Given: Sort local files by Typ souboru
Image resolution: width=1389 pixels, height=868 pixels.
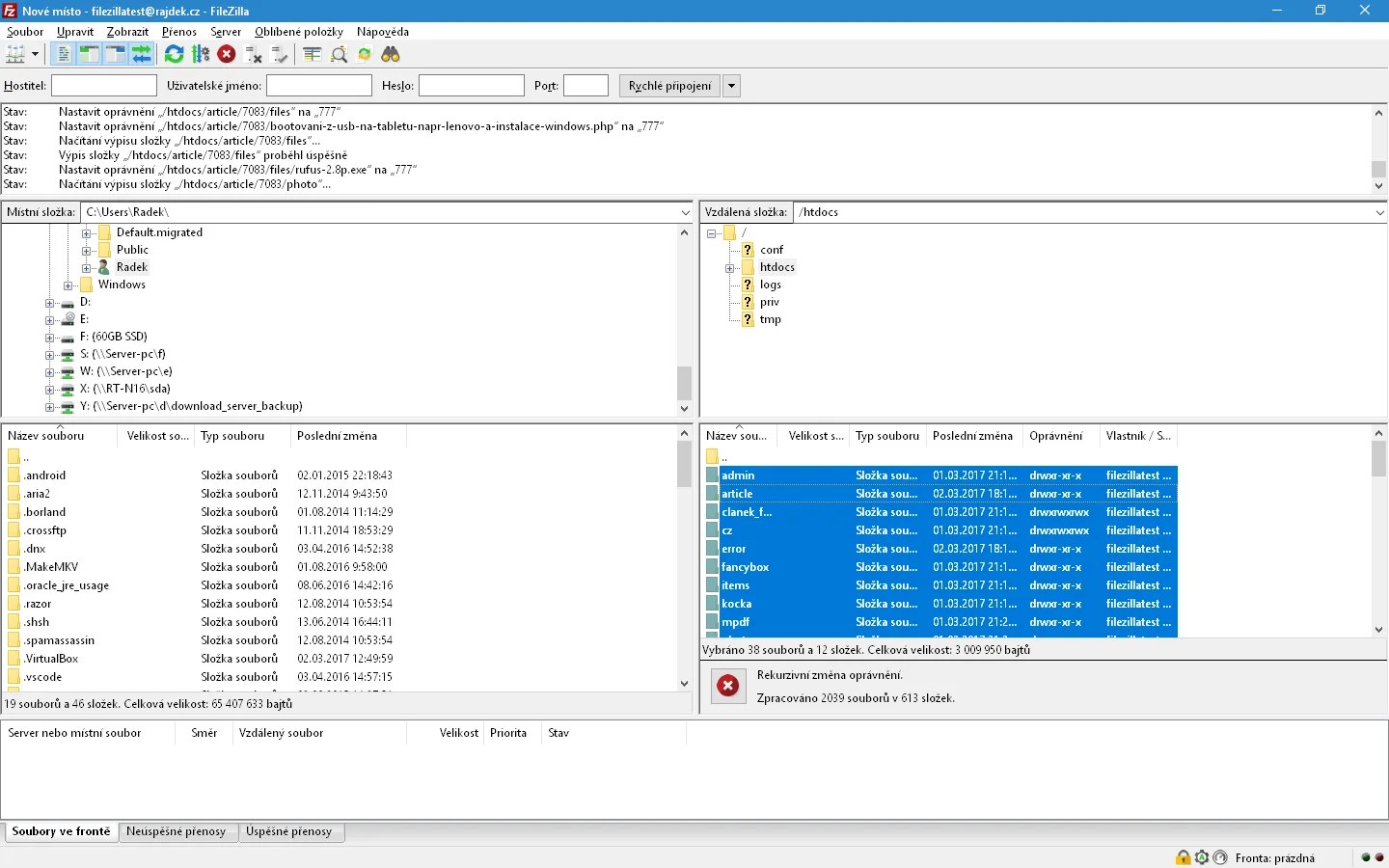Looking at the screenshot, I should point(242,436).
